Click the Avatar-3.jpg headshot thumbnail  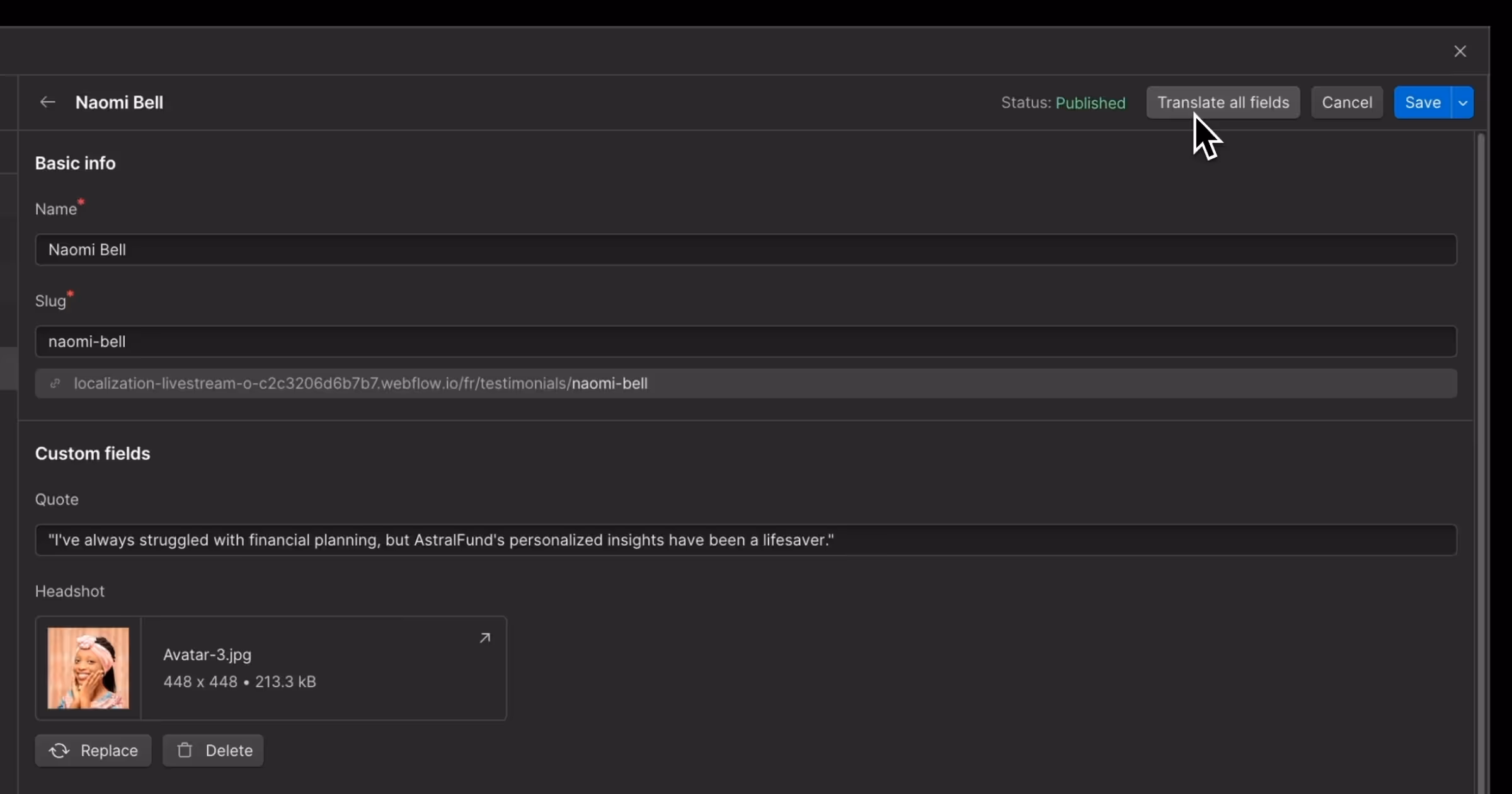pos(88,668)
